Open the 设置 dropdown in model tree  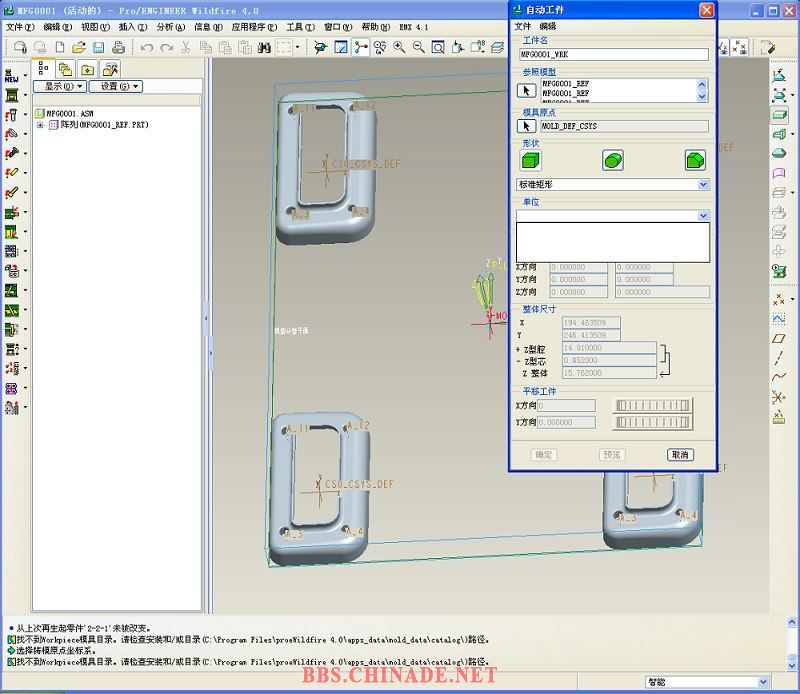point(116,86)
